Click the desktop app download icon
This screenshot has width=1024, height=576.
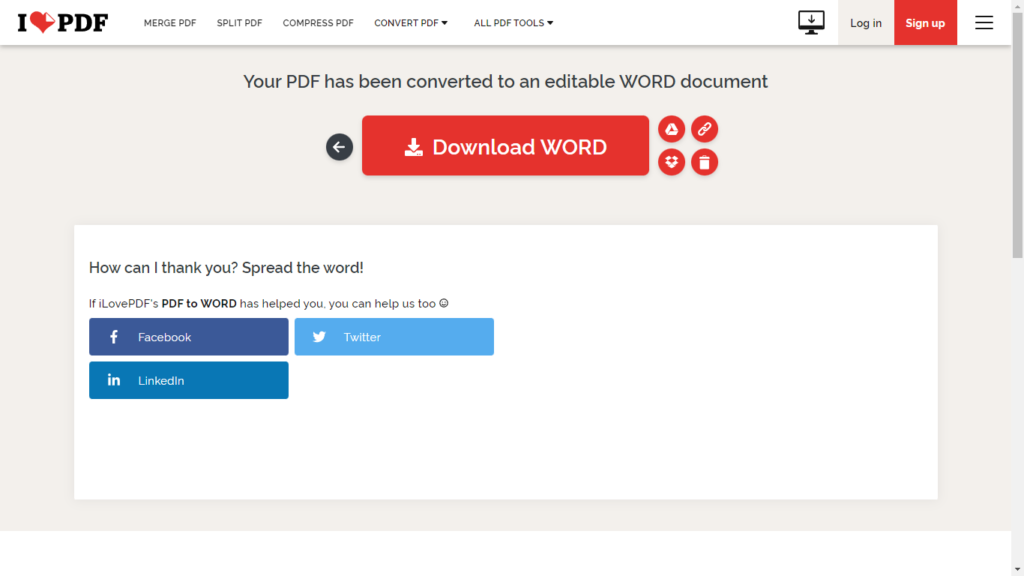tap(811, 22)
